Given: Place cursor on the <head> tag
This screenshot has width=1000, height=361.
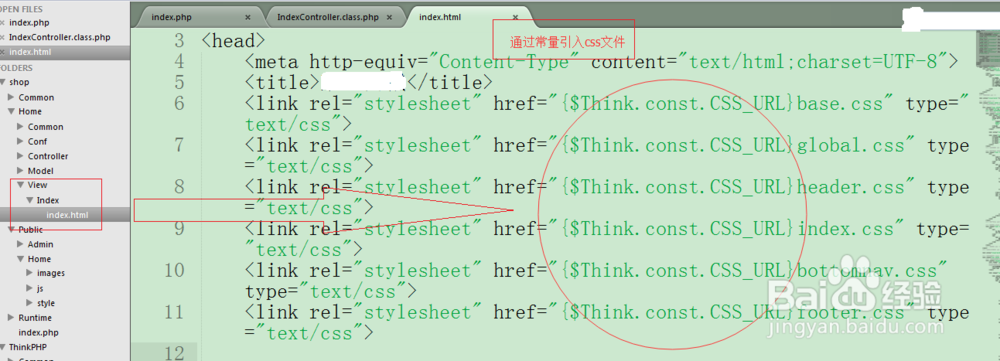Looking at the screenshot, I should pos(233,41).
